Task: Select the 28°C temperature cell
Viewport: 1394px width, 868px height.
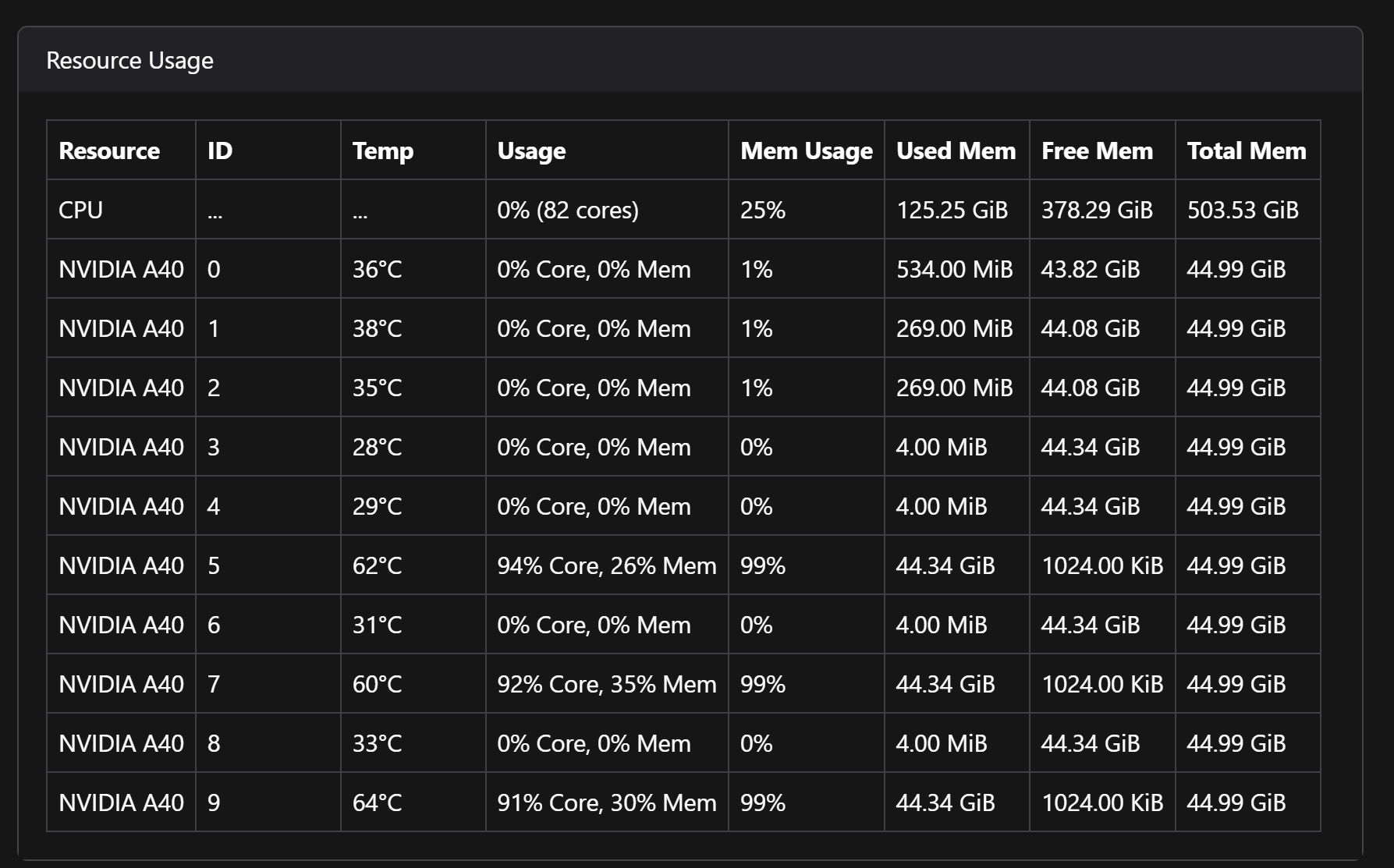Action: (x=377, y=447)
